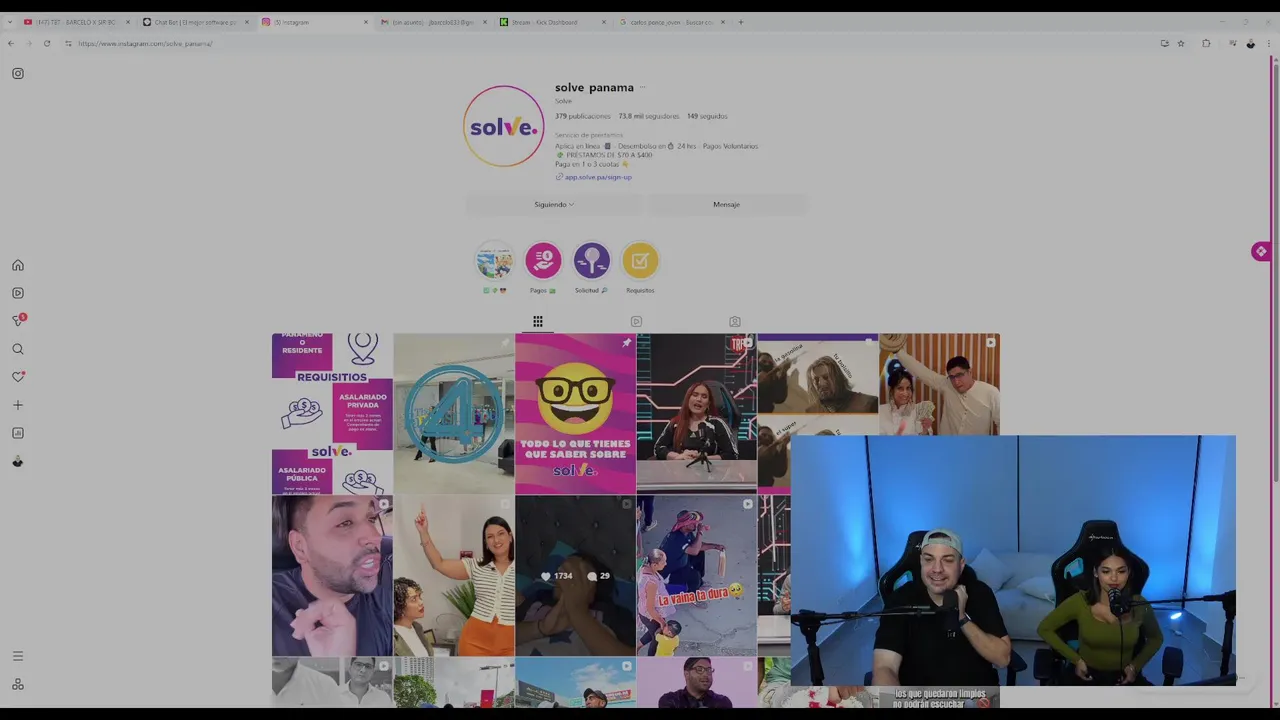Click the solve_panama username heading

coord(594,87)
